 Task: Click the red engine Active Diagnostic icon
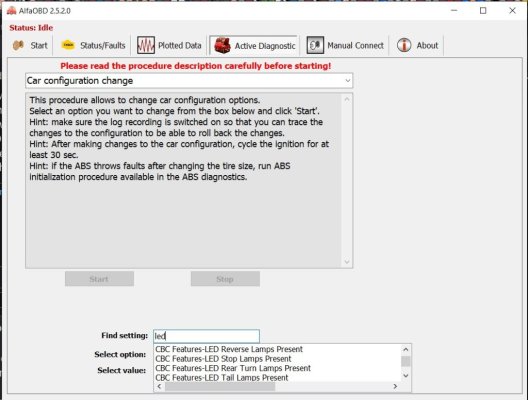pos(222,45)
